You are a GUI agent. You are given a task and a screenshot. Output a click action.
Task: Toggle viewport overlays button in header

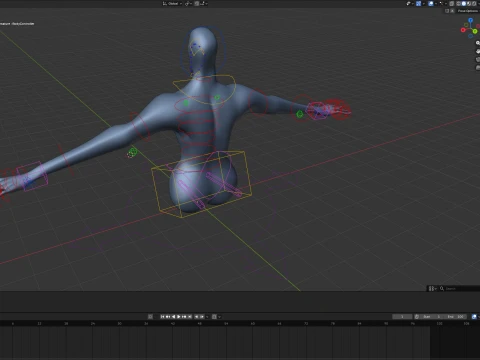click(x=431, y=4)
